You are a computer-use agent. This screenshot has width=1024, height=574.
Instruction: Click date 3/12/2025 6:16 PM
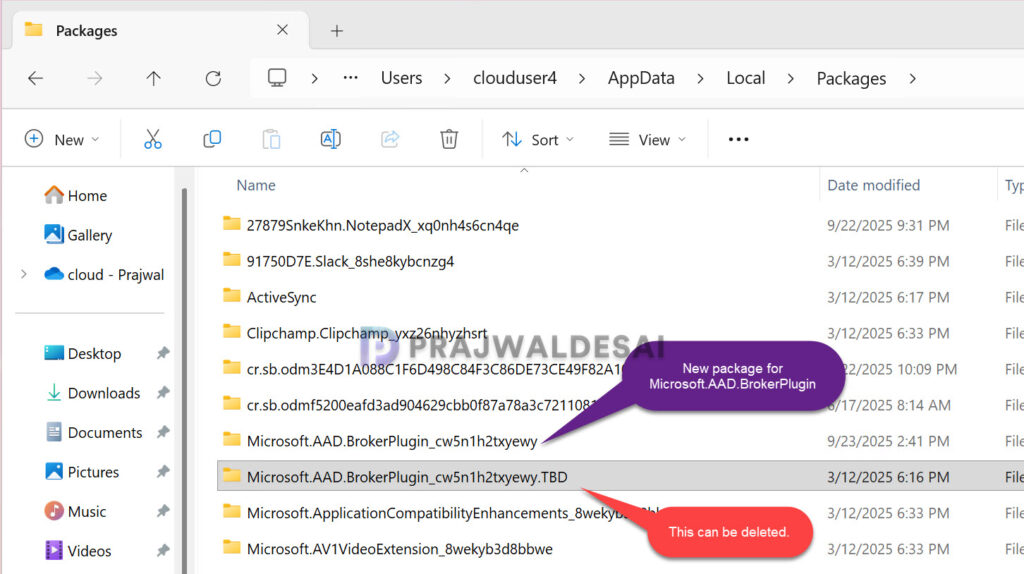888,477
